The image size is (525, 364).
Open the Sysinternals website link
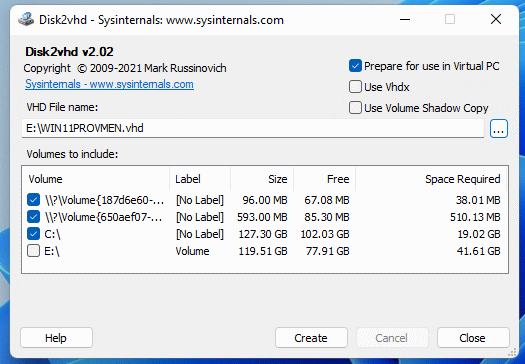[x=109, y=84]
